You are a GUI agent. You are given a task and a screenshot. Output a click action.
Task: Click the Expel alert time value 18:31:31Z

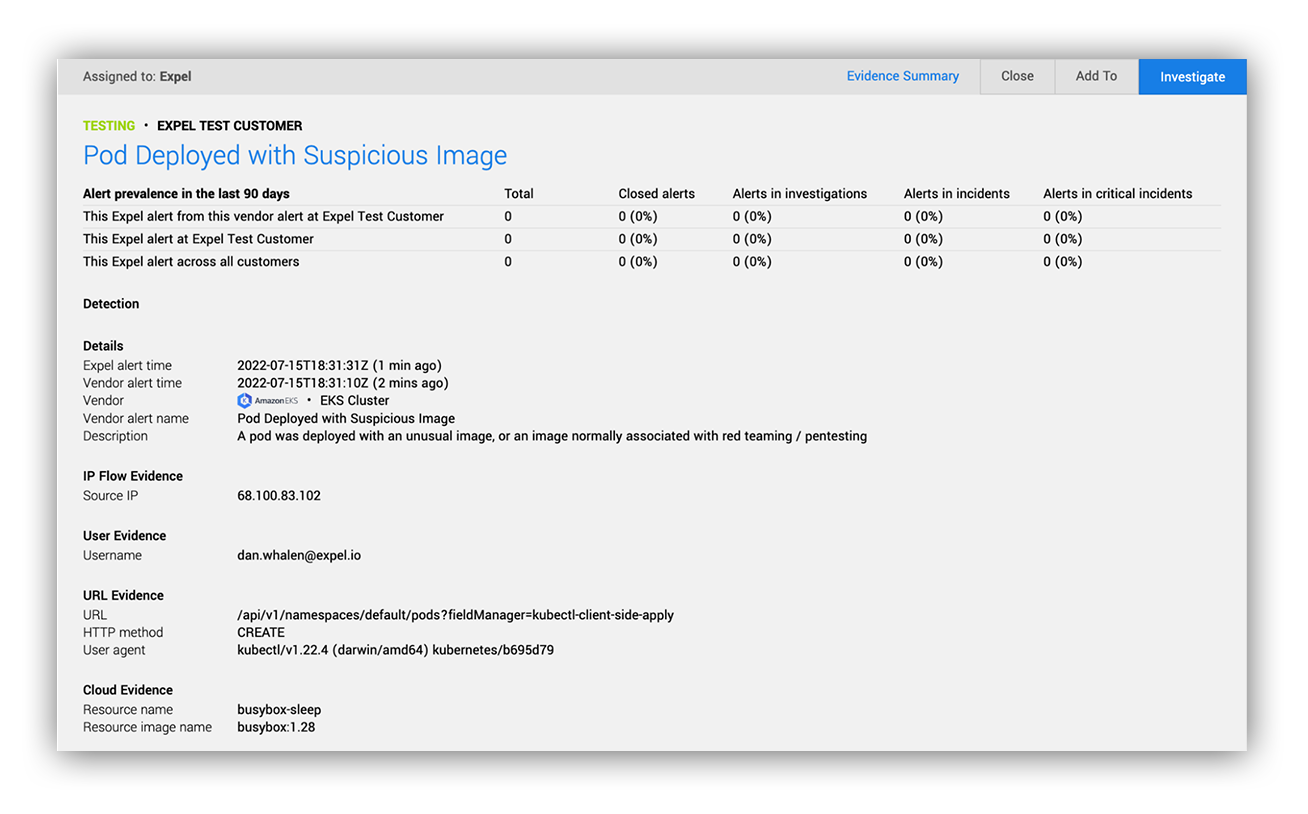339,366
